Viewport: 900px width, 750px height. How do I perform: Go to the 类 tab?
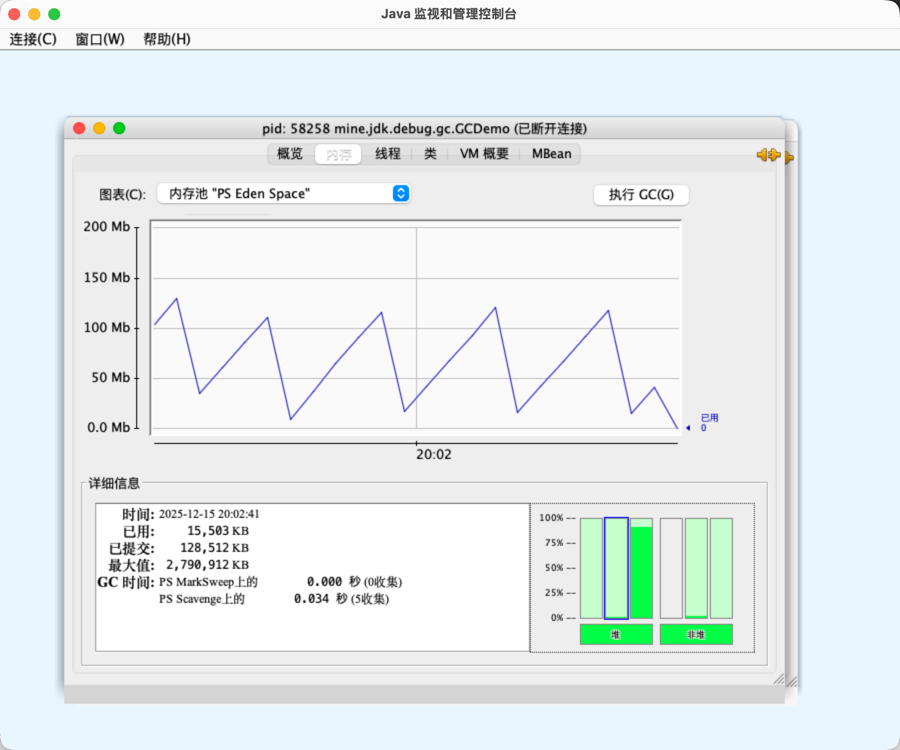430,154
